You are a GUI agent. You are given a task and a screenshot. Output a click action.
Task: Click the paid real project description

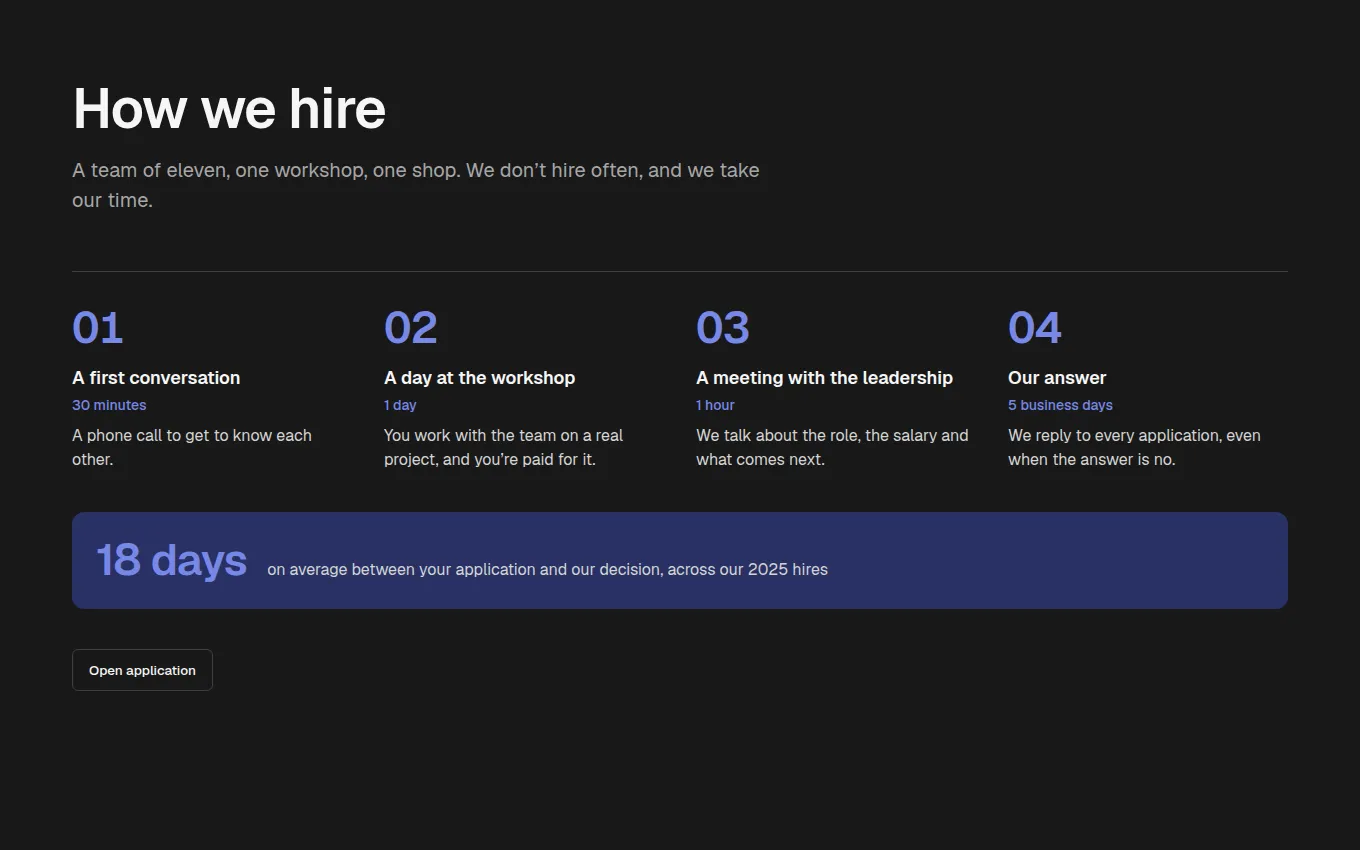click(x=503, y=447)
